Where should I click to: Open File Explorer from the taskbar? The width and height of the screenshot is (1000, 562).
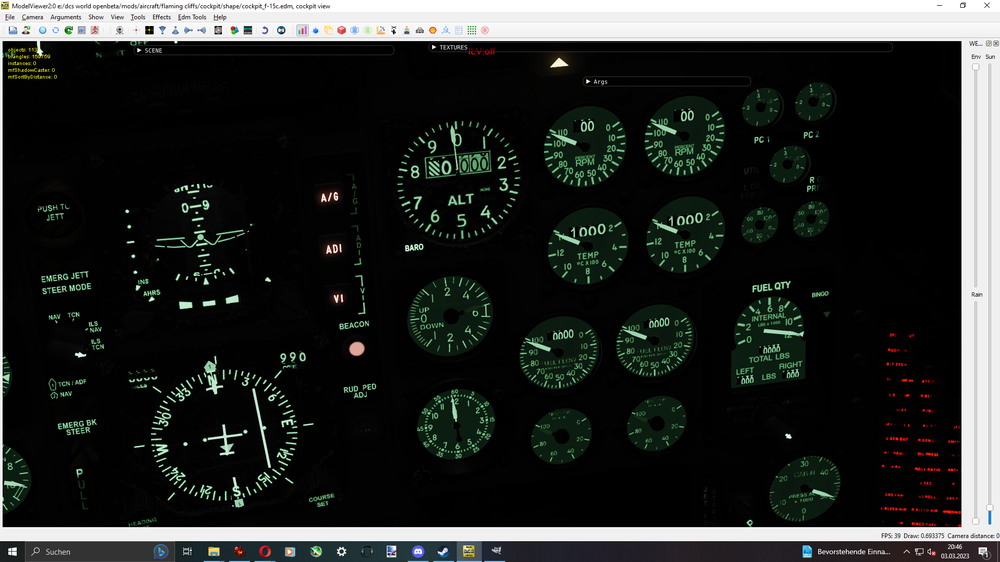coord(214,551)
